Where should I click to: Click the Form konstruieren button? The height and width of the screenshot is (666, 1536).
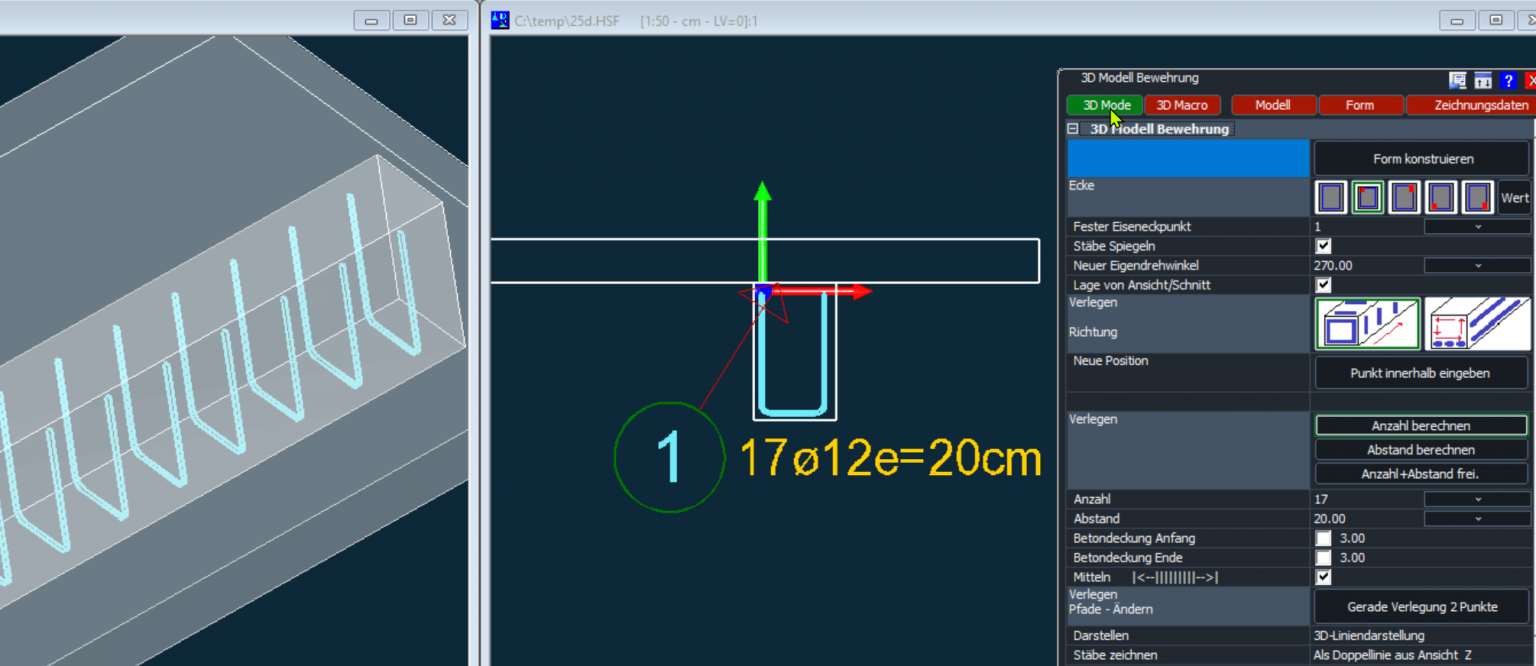tap(1422, 159)
